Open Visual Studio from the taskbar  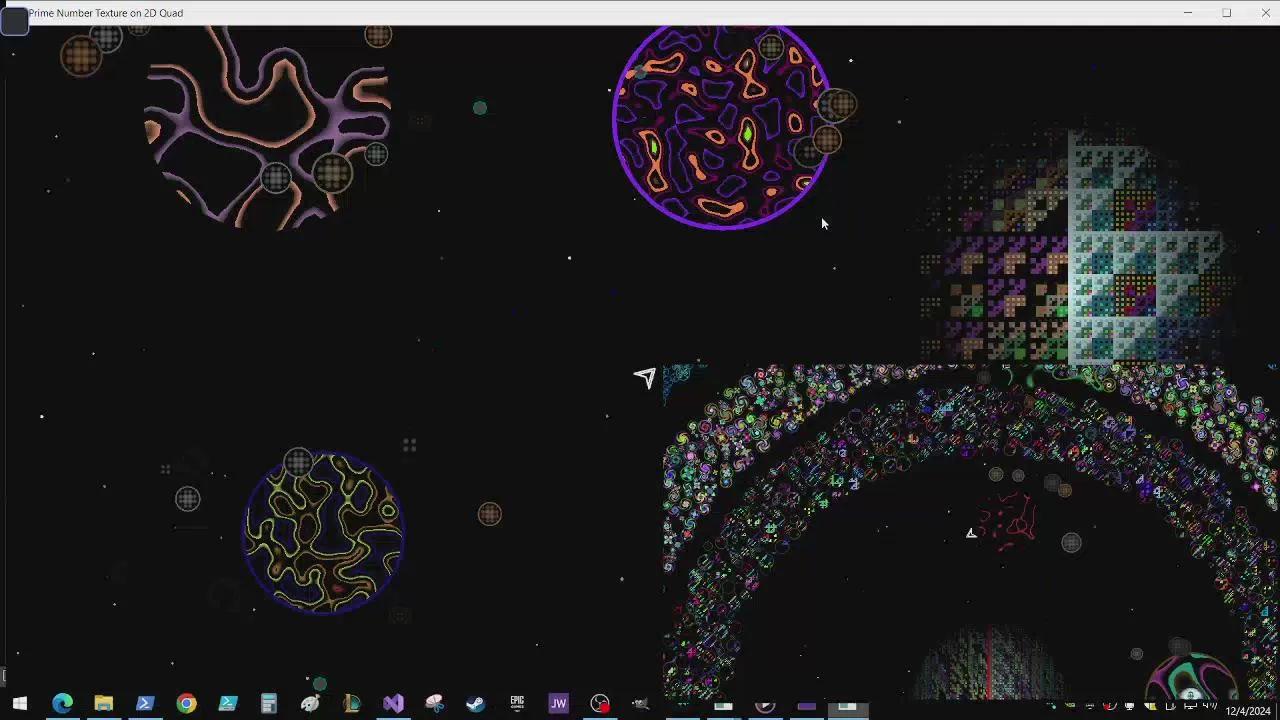click(393, 703)
